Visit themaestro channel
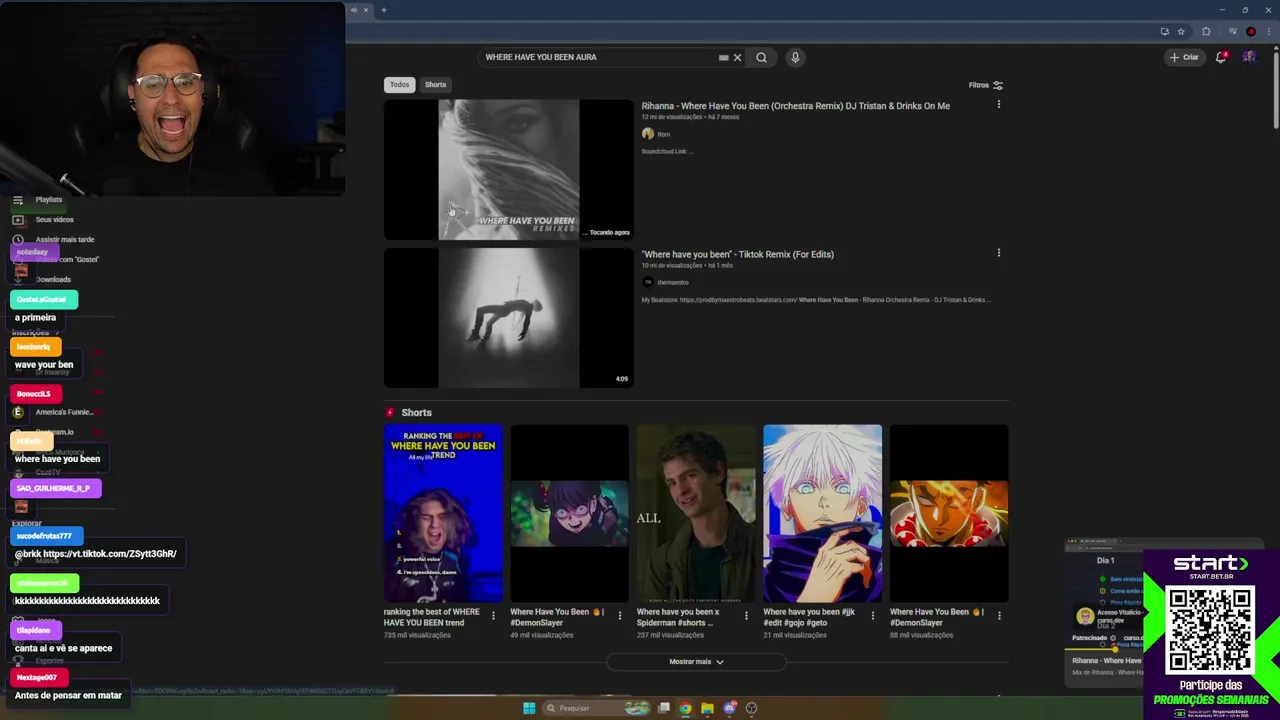 pos(672,282)
